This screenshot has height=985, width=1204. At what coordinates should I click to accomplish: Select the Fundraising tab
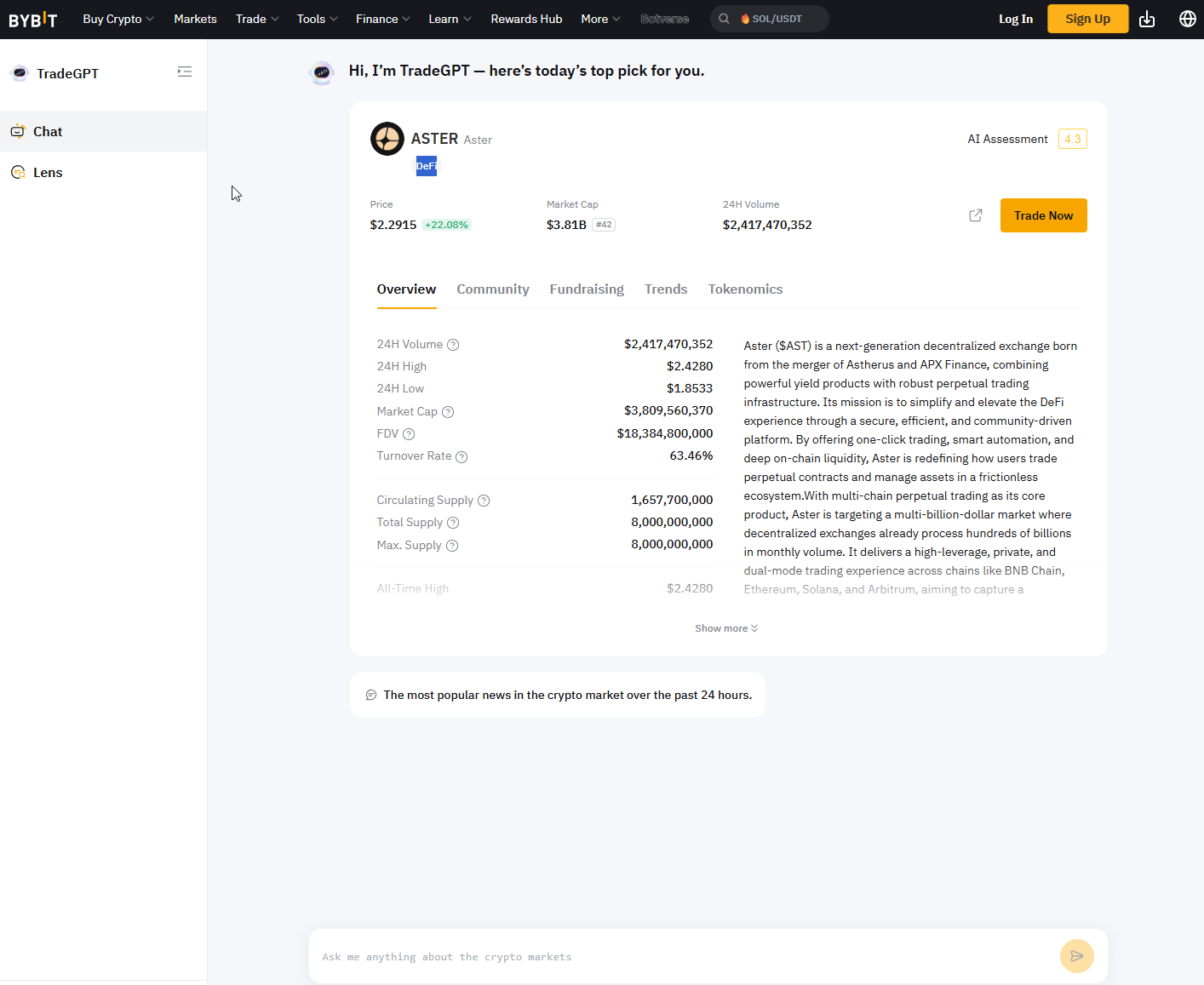[587, 289]
